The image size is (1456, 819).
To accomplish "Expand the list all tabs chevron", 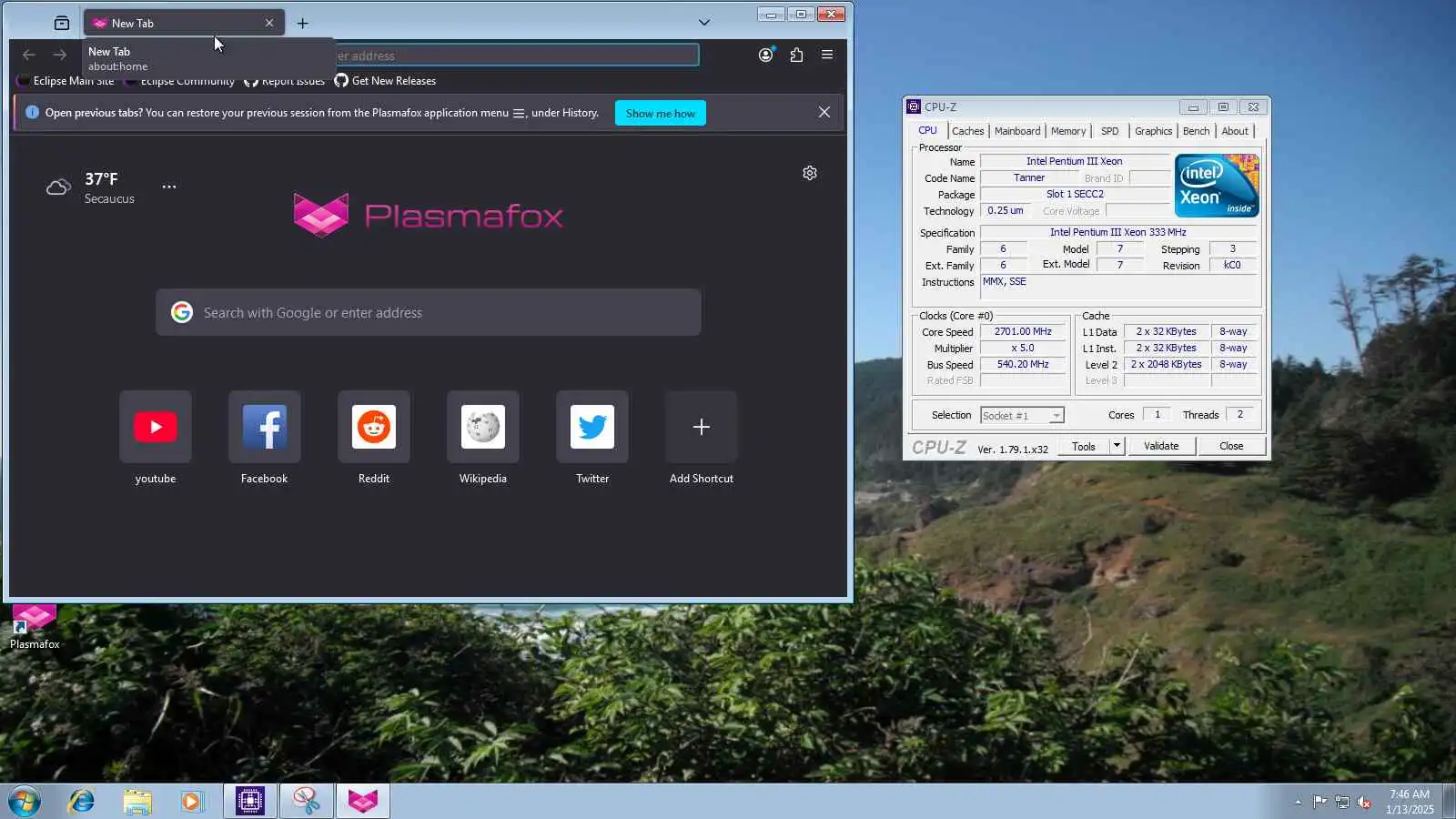I will click(703, 23).
